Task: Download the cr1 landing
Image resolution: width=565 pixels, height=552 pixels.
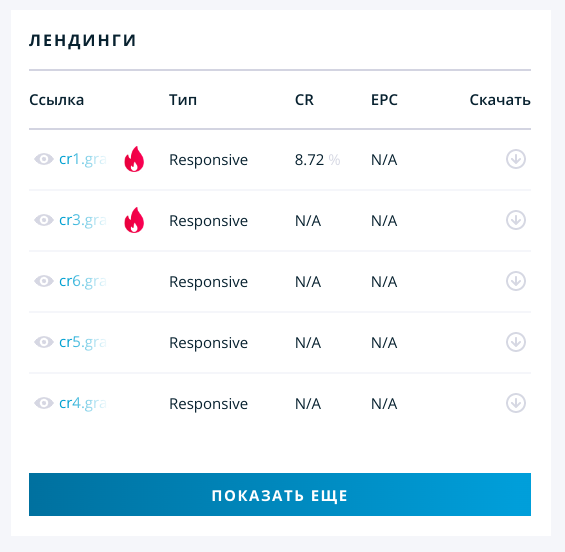Action: pyautogui.click(x=516, y=159)
